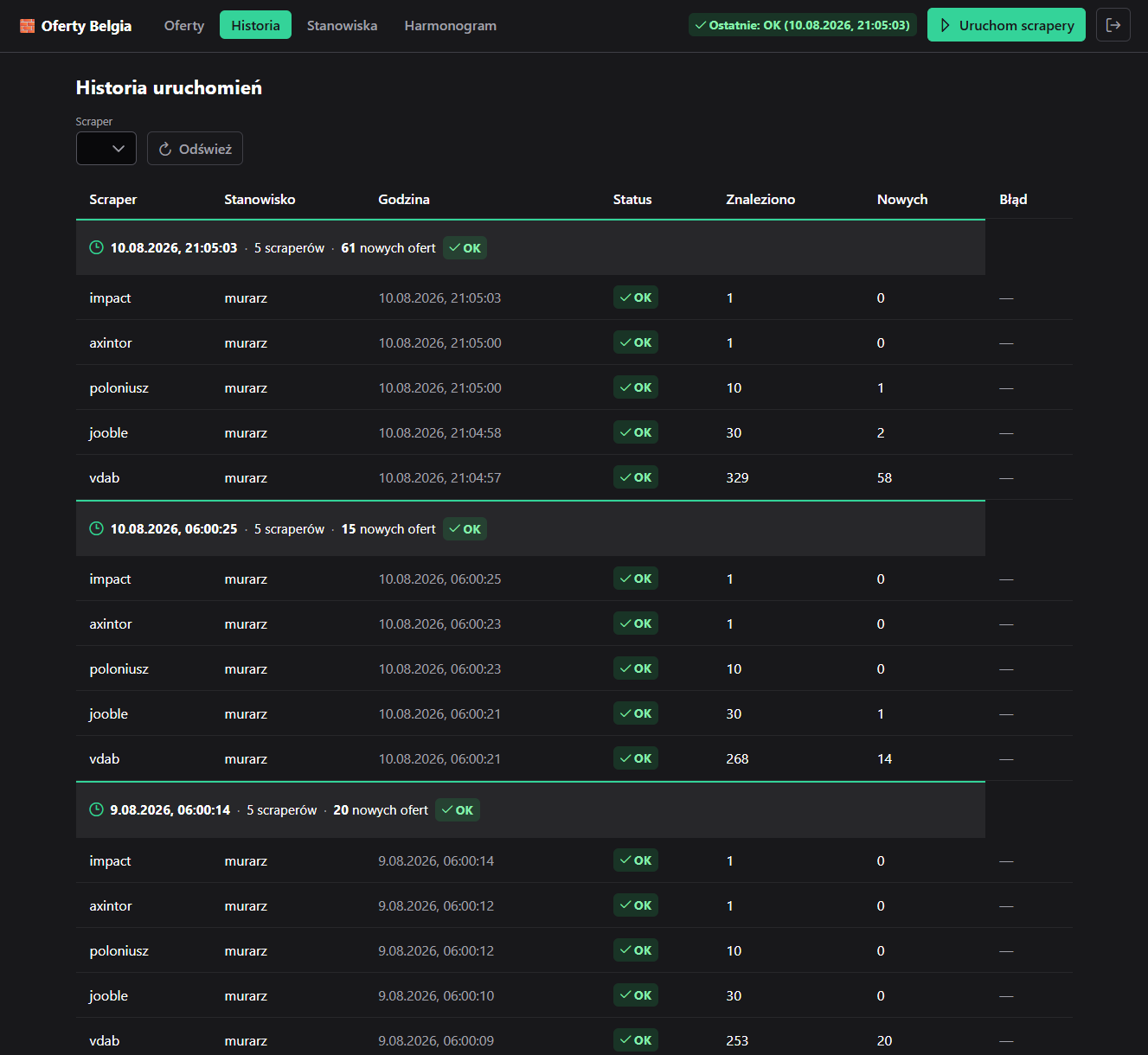Click the timestamp 9.08.2026, 06:00:10
The width and height of the screenshot is (1148, 1055).
(436, 995)
